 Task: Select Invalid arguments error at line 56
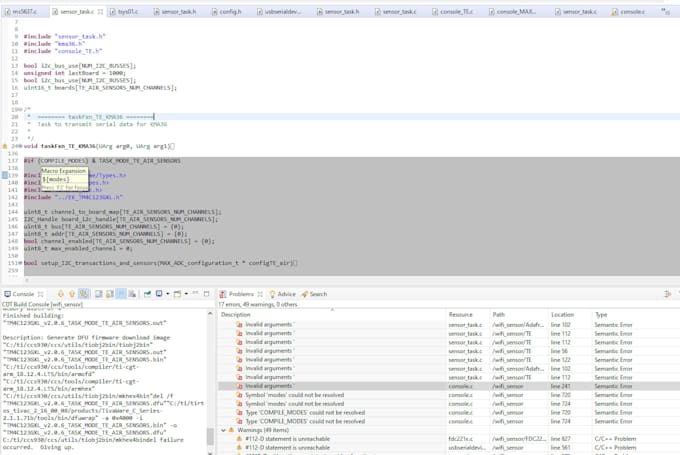[x=449, y=351]
